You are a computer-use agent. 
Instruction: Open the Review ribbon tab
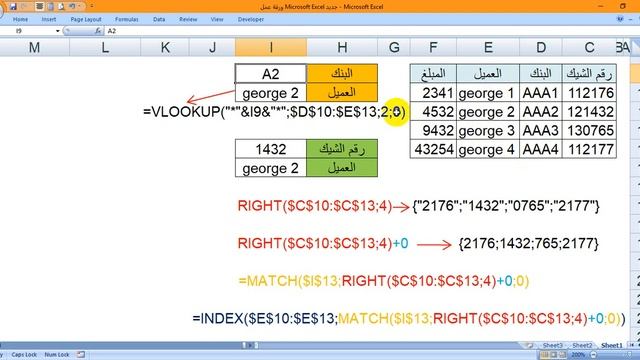click(x=188, y=19)
